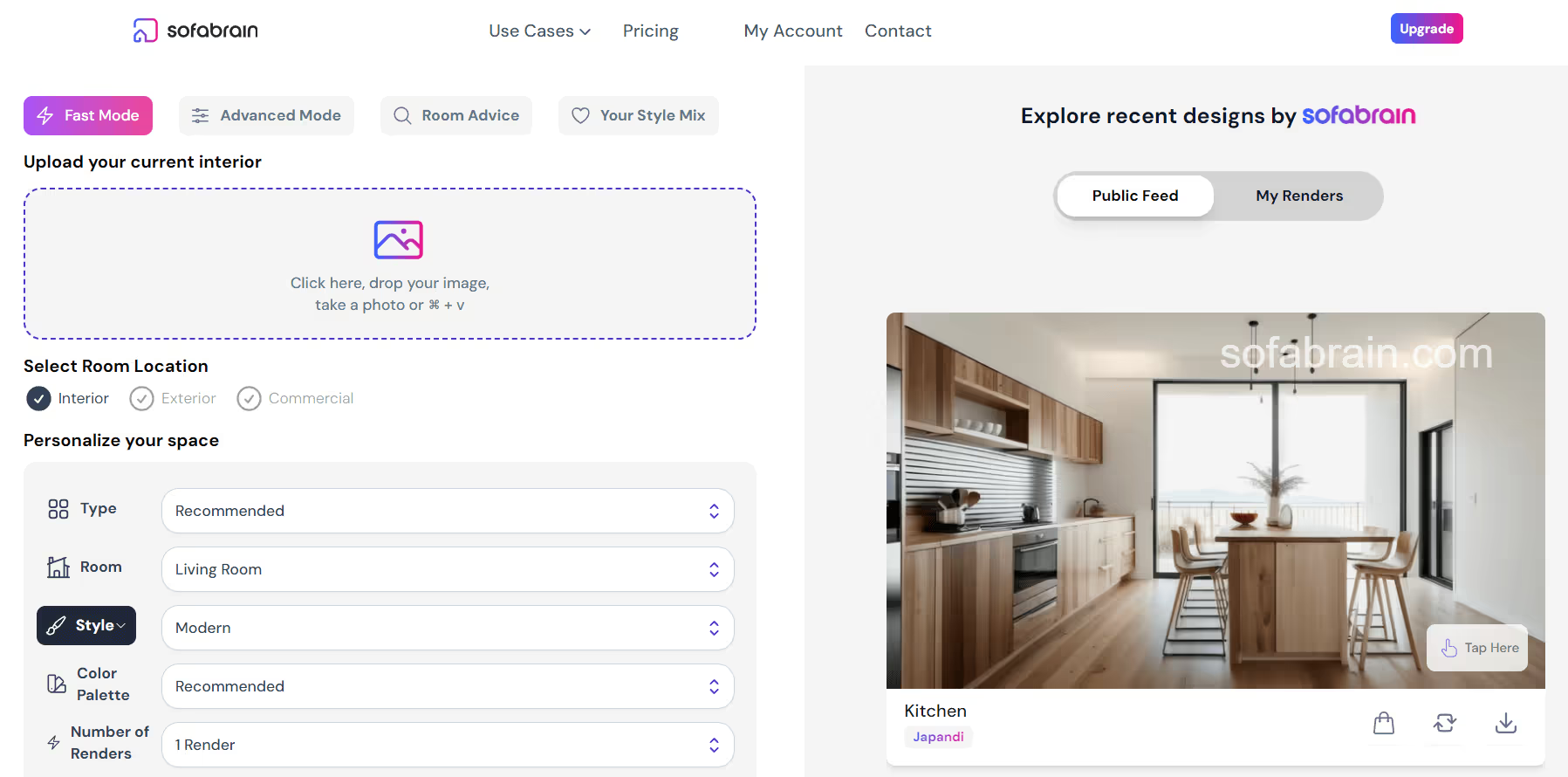Select the Exterior room location

tap(173, 398)
